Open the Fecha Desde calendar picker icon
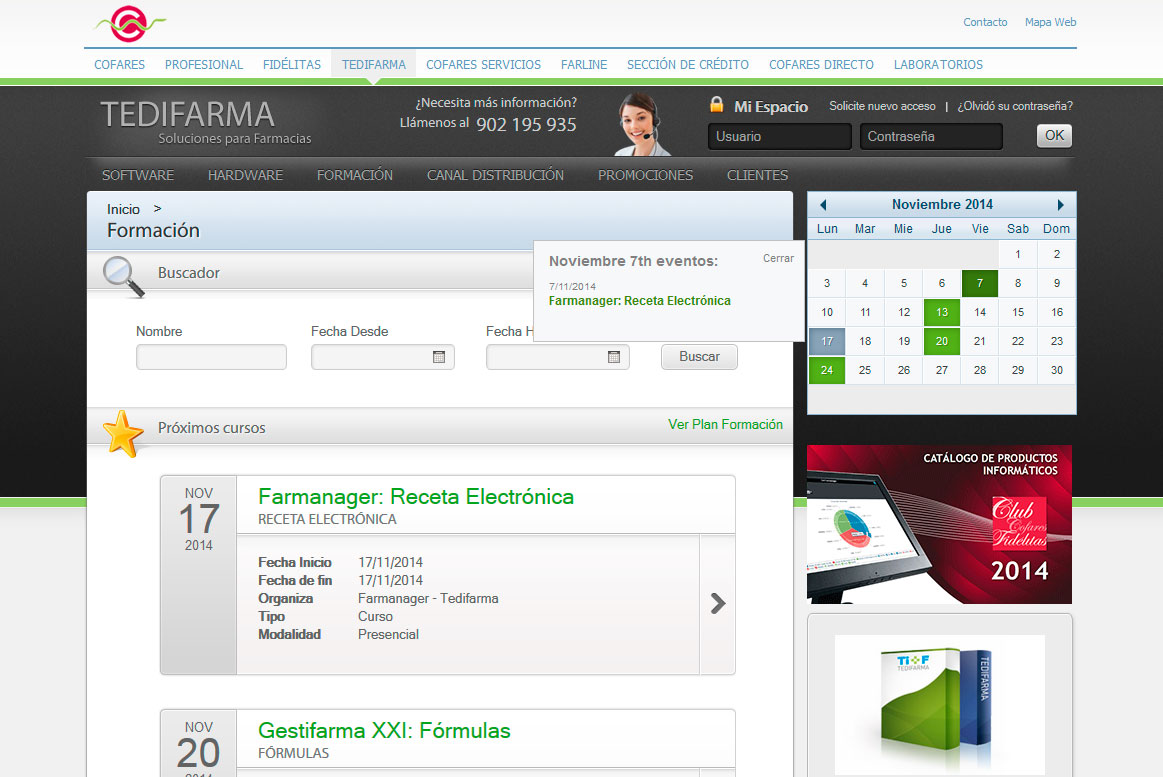 pyautogui.click(x=438, y=357)
